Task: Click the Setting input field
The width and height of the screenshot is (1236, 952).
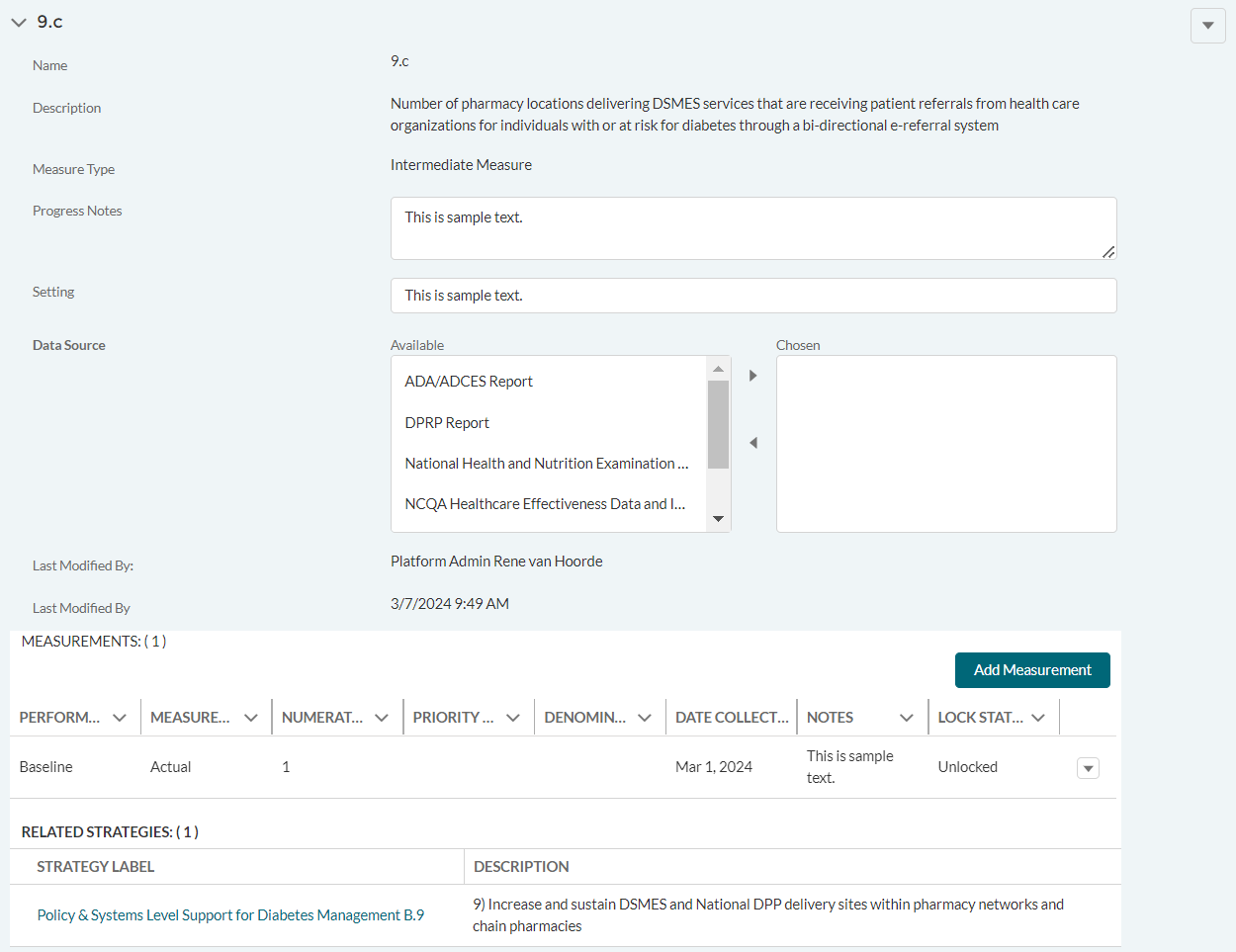Action: coord(751,296)
